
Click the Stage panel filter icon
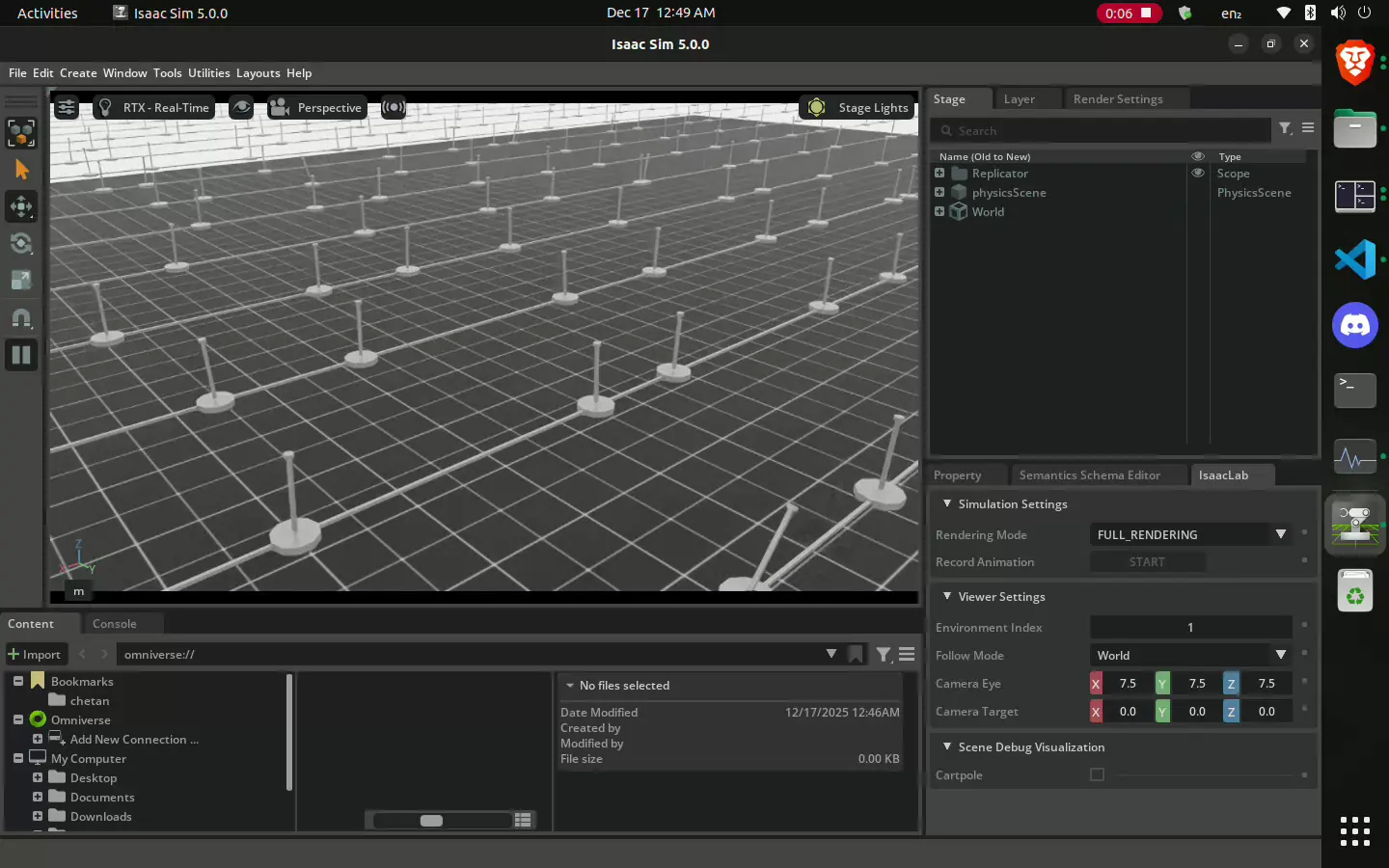point(1285,128)
